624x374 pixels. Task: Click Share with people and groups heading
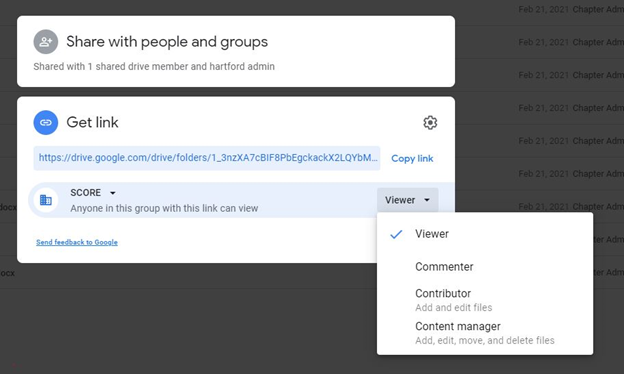[x=167, y=42]
